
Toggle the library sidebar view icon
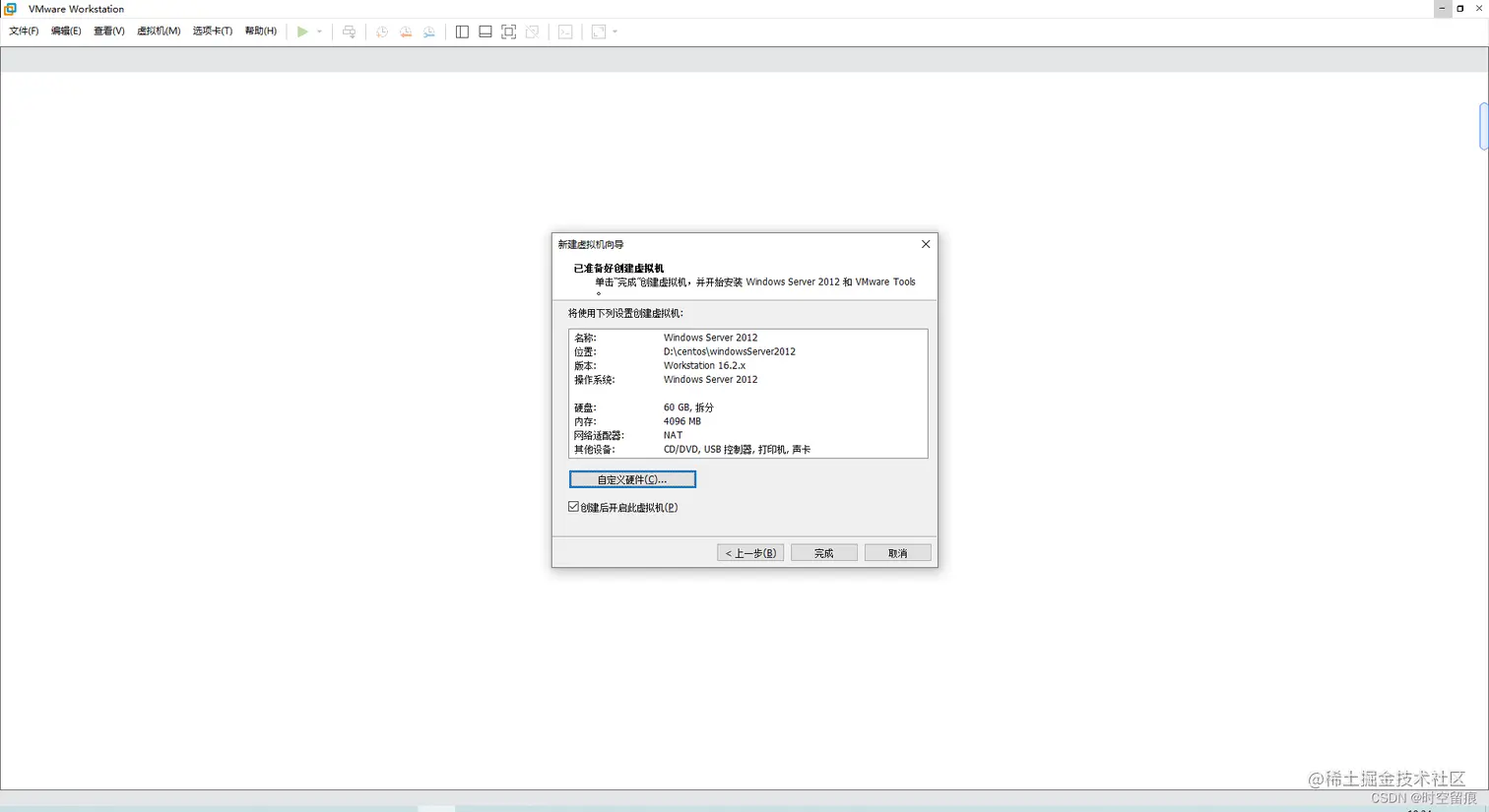(x=462, y=31)
